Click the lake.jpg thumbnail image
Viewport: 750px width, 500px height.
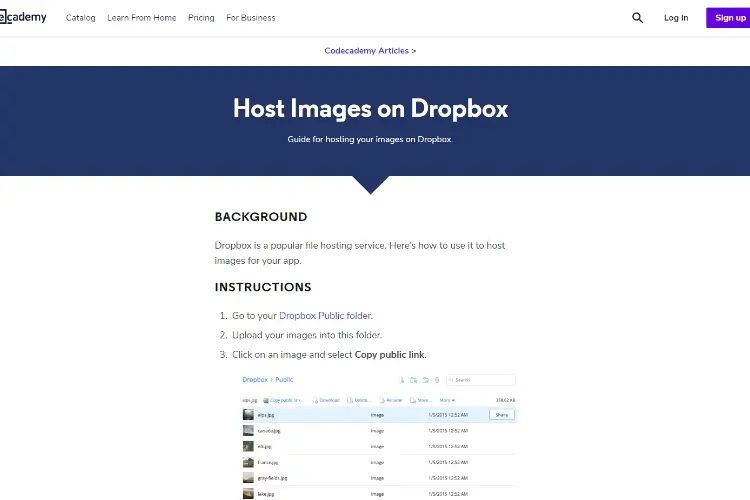tap(248, 493)
